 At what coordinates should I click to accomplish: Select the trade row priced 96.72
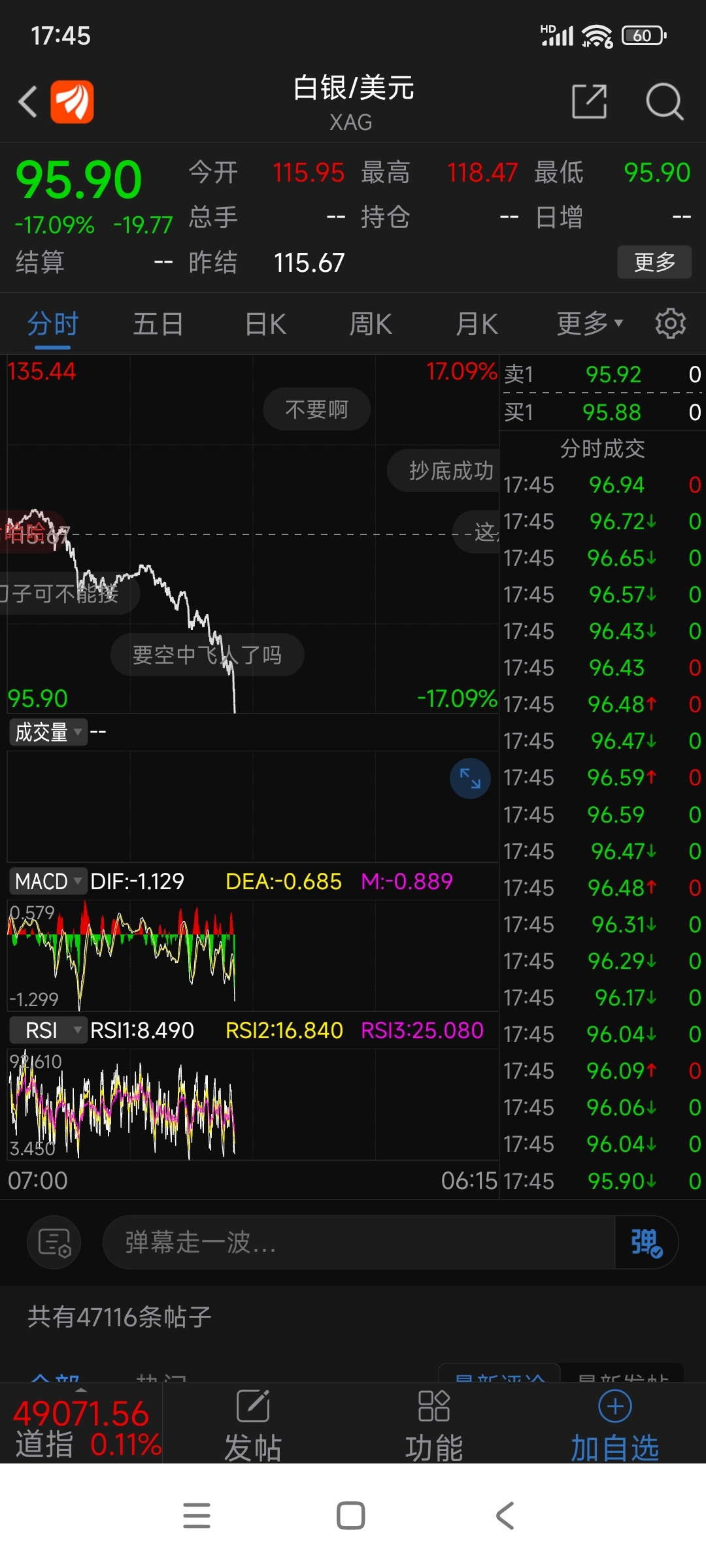tap(602, 521)
